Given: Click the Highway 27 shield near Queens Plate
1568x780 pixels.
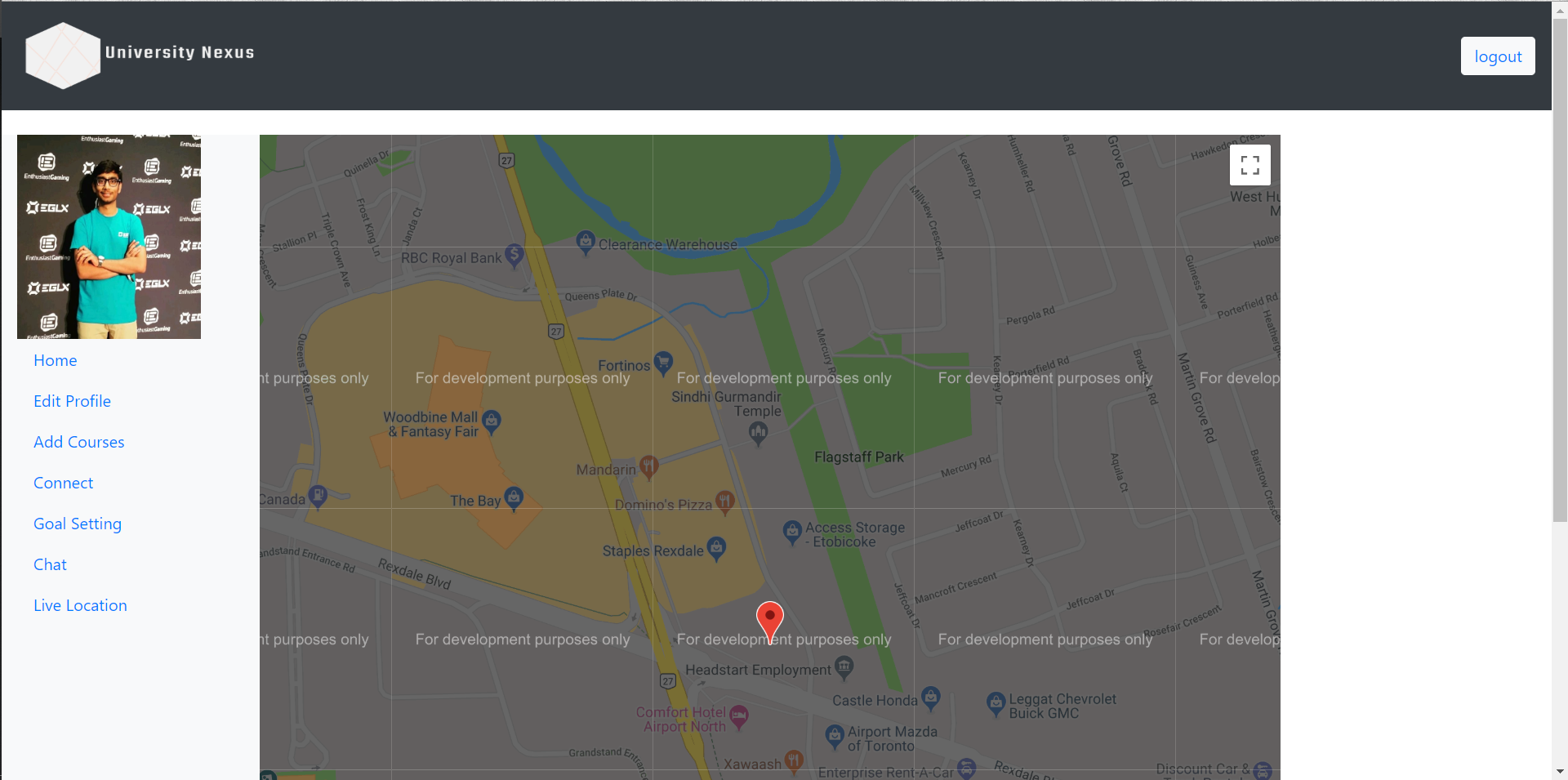Looking at the screenshot, I should (x=556, y=332).
